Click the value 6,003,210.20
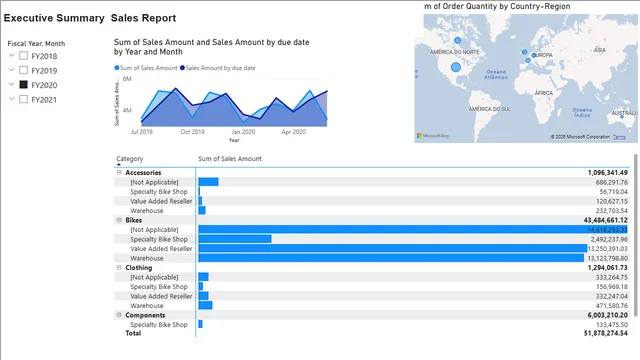 point(608,315)
